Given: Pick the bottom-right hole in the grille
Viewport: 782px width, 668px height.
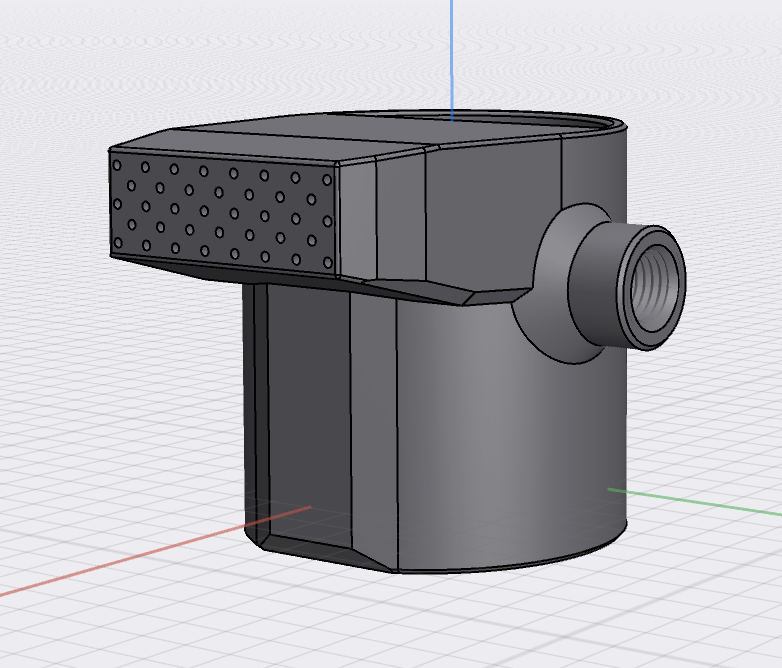Looking at the screenshot, I should (328, 262).
